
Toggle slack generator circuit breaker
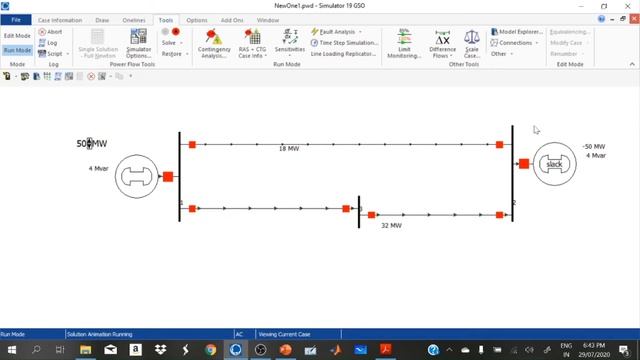(524, 164)
